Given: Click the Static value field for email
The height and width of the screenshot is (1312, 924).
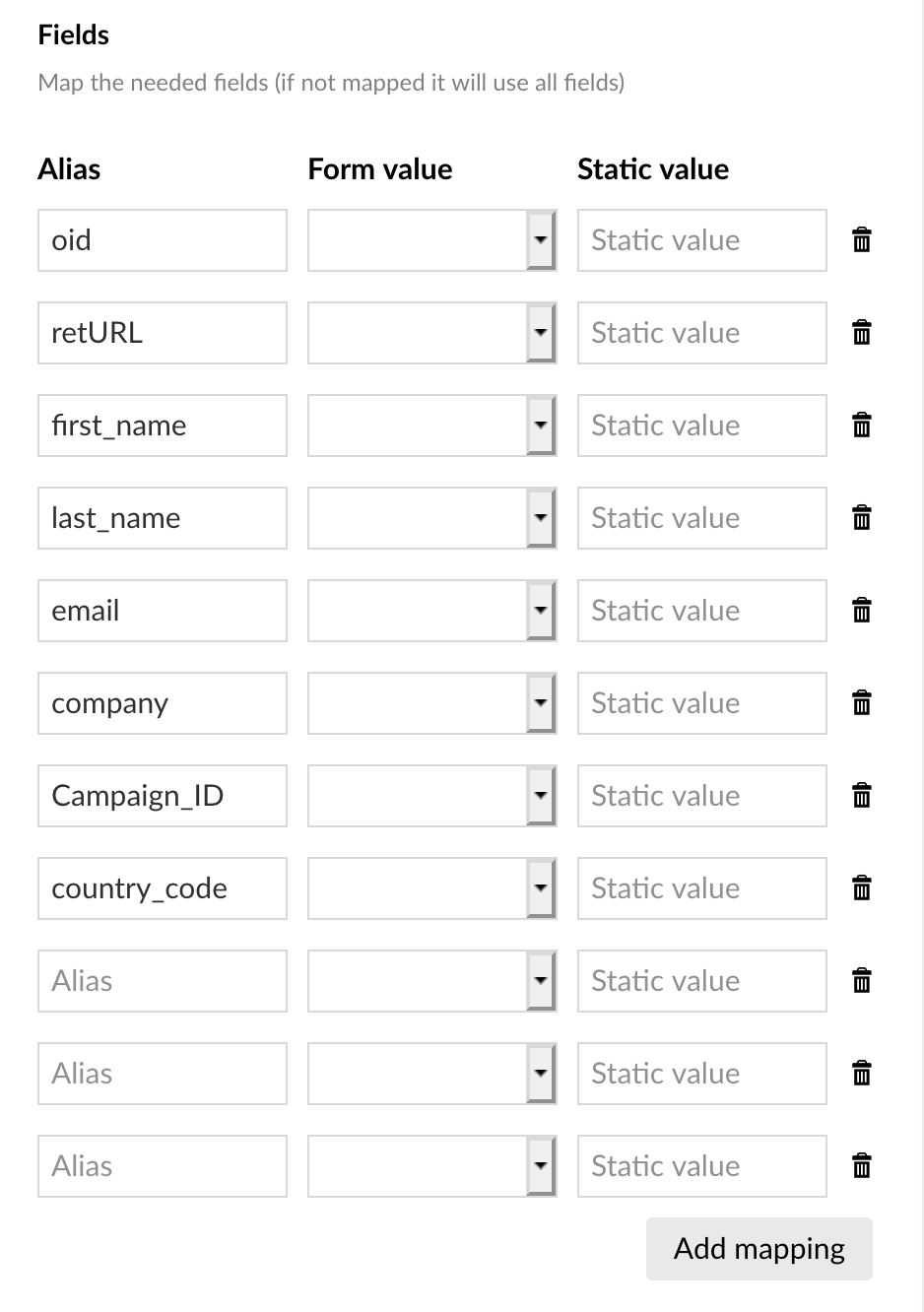Looking at the screenshot, I should 701,611.
